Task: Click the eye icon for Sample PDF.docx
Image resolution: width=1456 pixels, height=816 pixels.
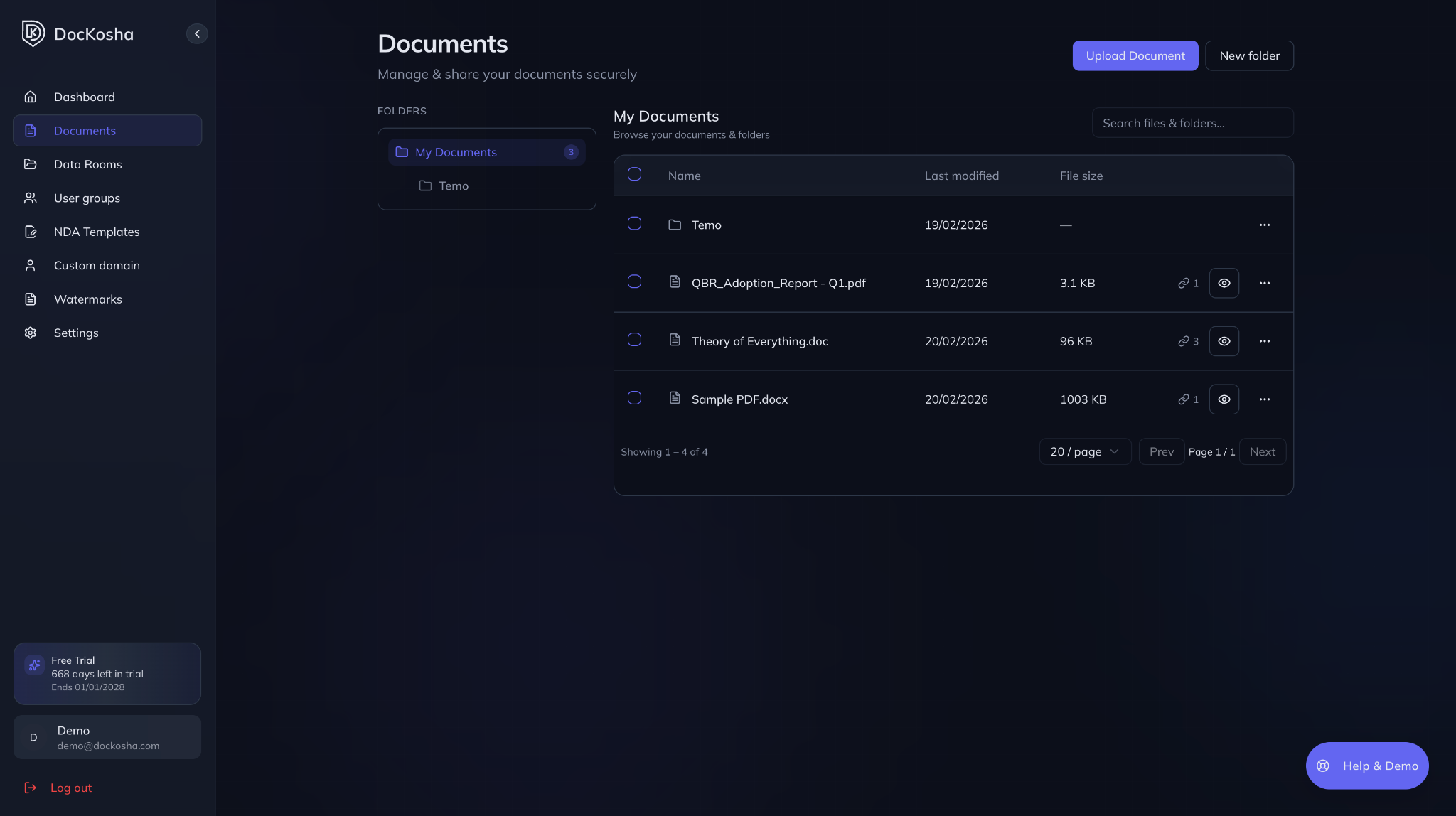Action: [1224, 399]
